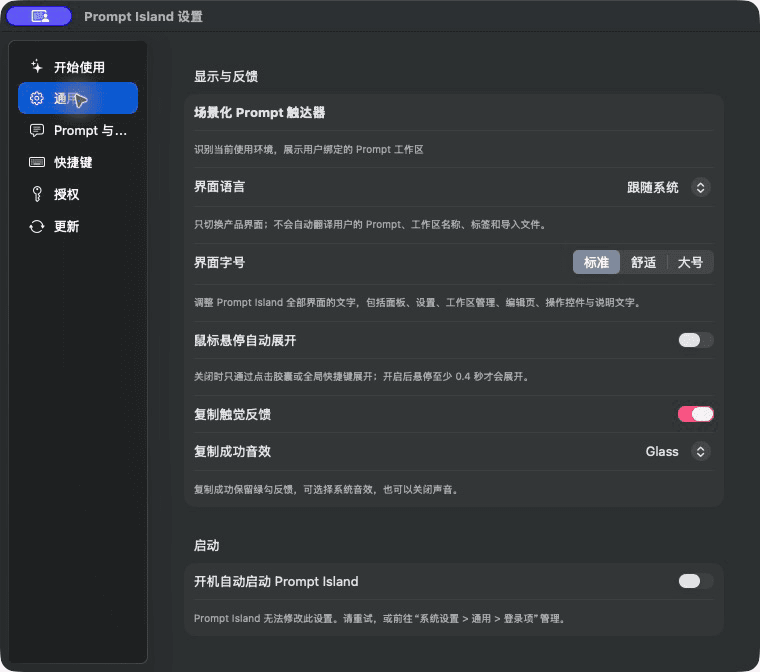The height and width of the screenshot is (672, 760).
Task: Click the keyboard icon beside 快捷键
Action: coord(37,162)
